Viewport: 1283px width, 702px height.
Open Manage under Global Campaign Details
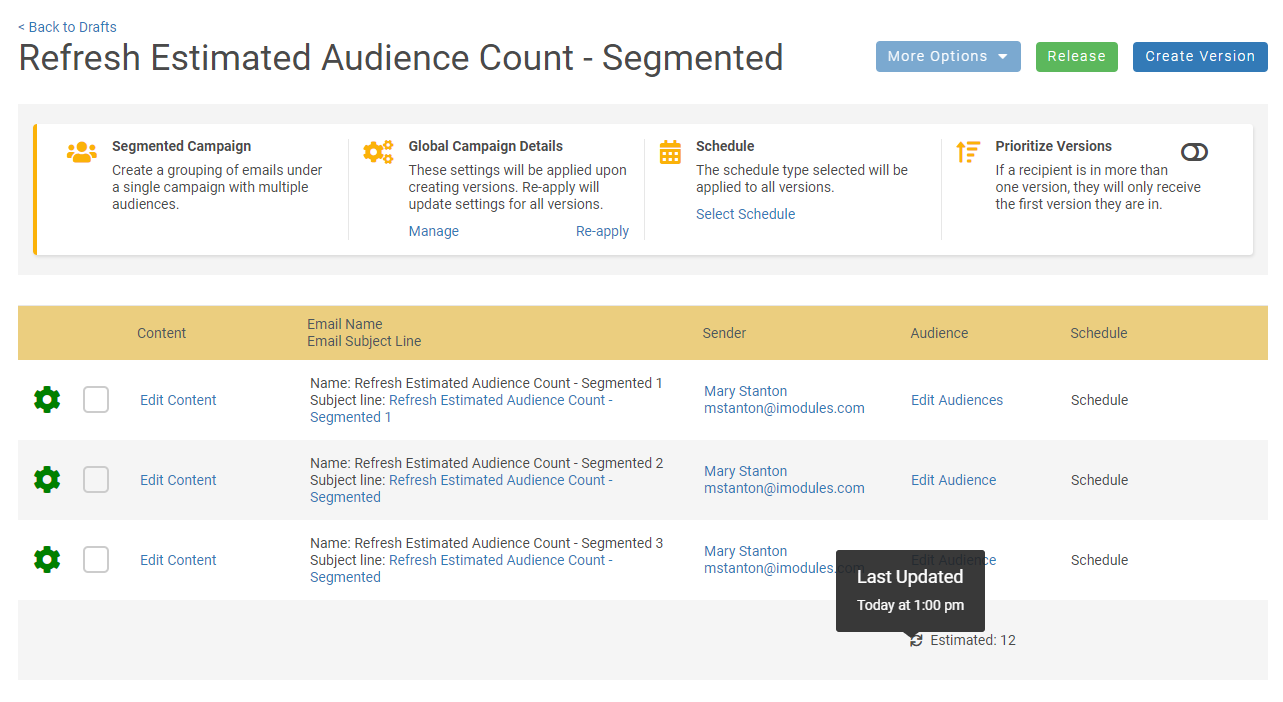pos(433,231)
